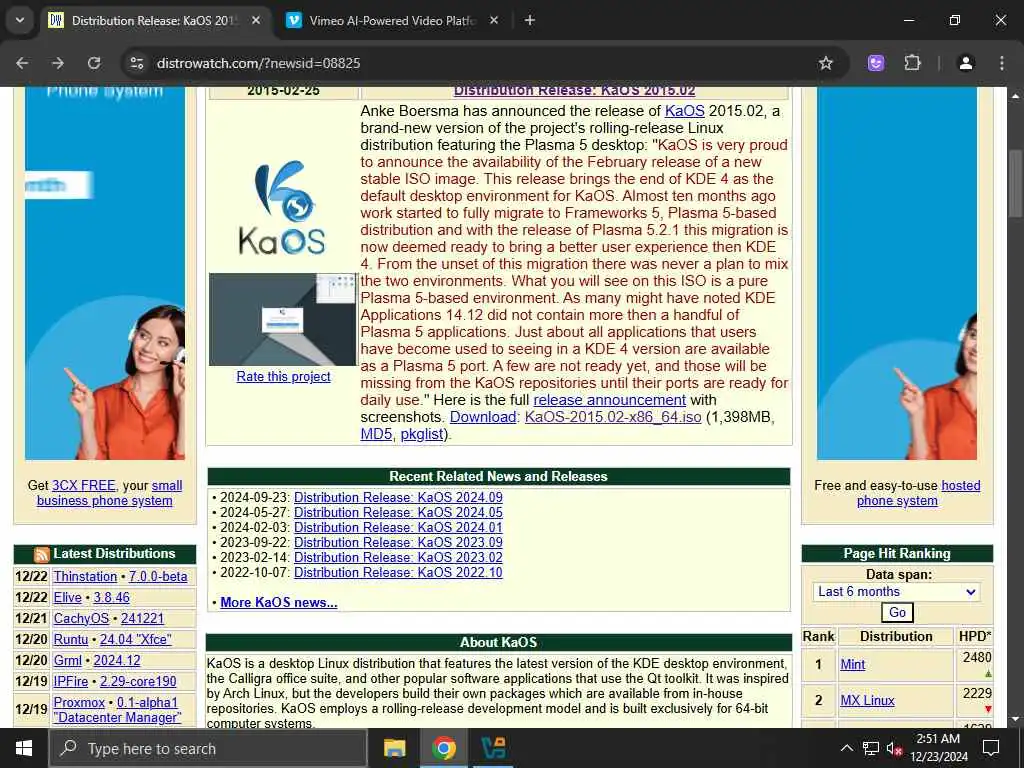Open the Distribution Release: KaOS 2015.02 heading link
The image size is (1024, 768).
(x=574, y=91)
